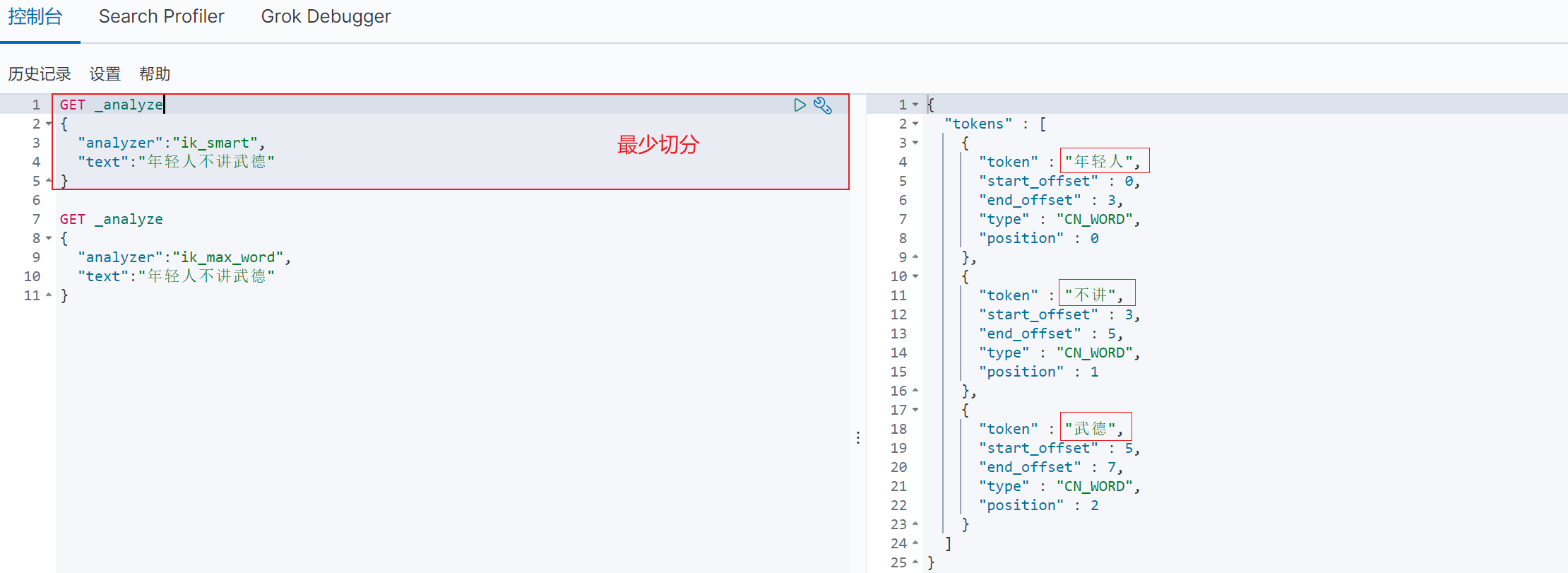Click "end_offset" : 7 in response
The image size is (1568, 573).
[1051, 467]
